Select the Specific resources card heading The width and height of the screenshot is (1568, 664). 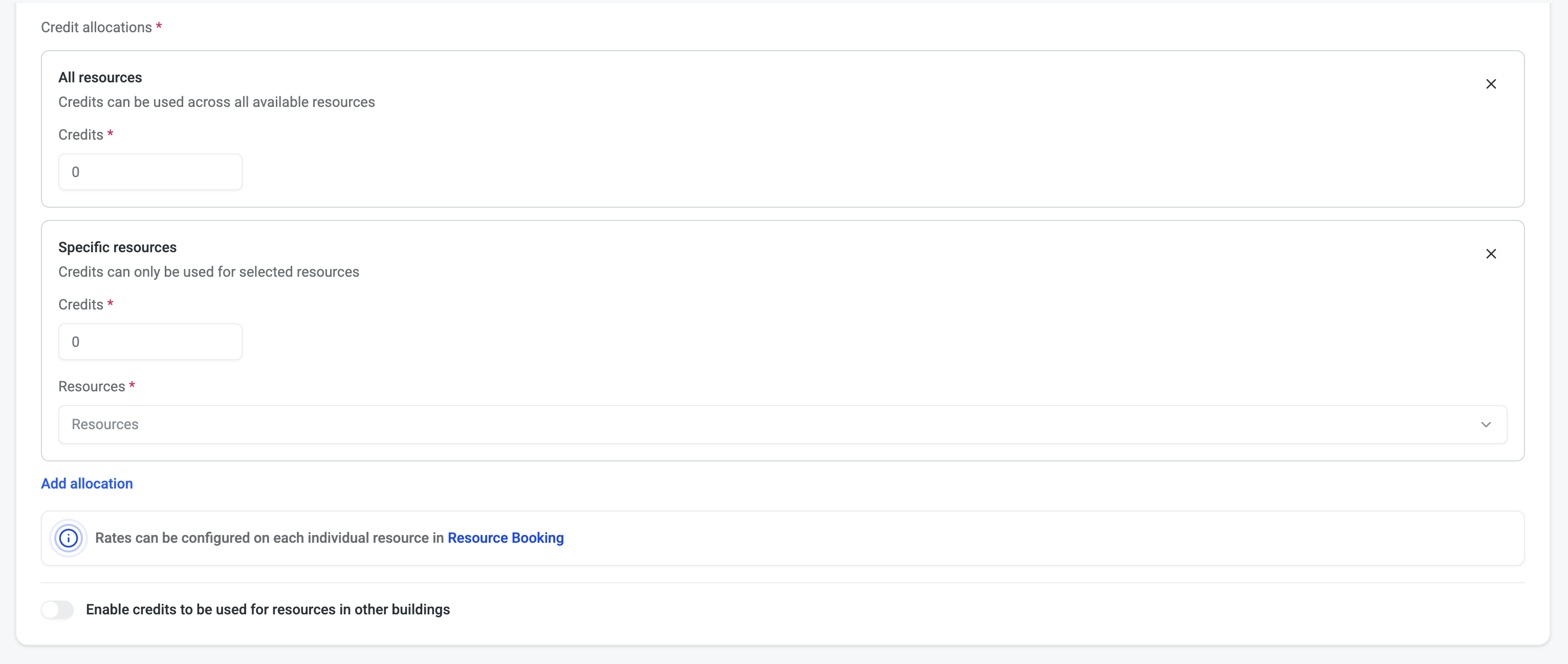coord(118,247)
